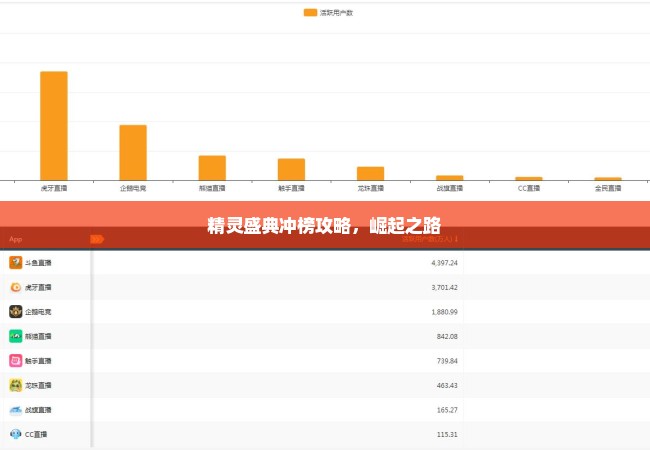The image size is (650, 450).
Task: Sort by the 活跃用户数(万人) column header
Action: pyautogui.click(x=430, y=239)
